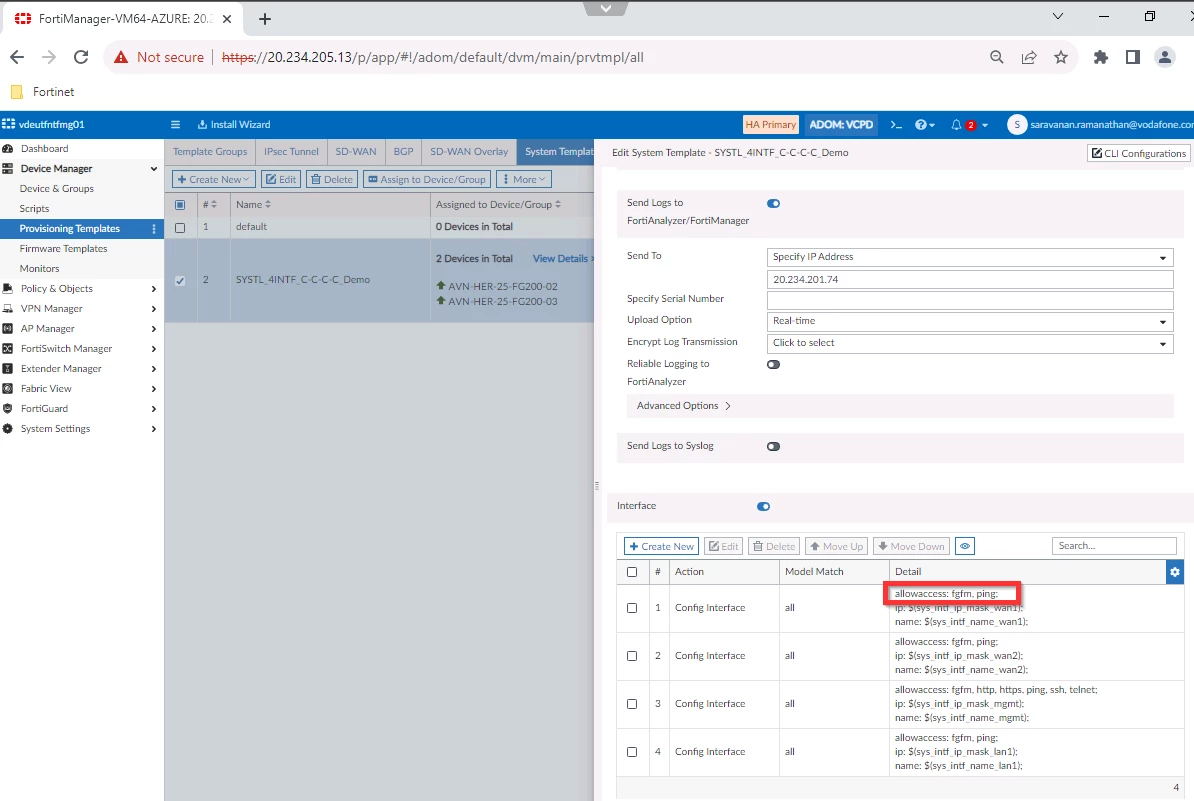The width and height of the screenshot is (1194, 801).
Task: Open Encrypt Log Transmission dropdown
Action: click(970, 343)
